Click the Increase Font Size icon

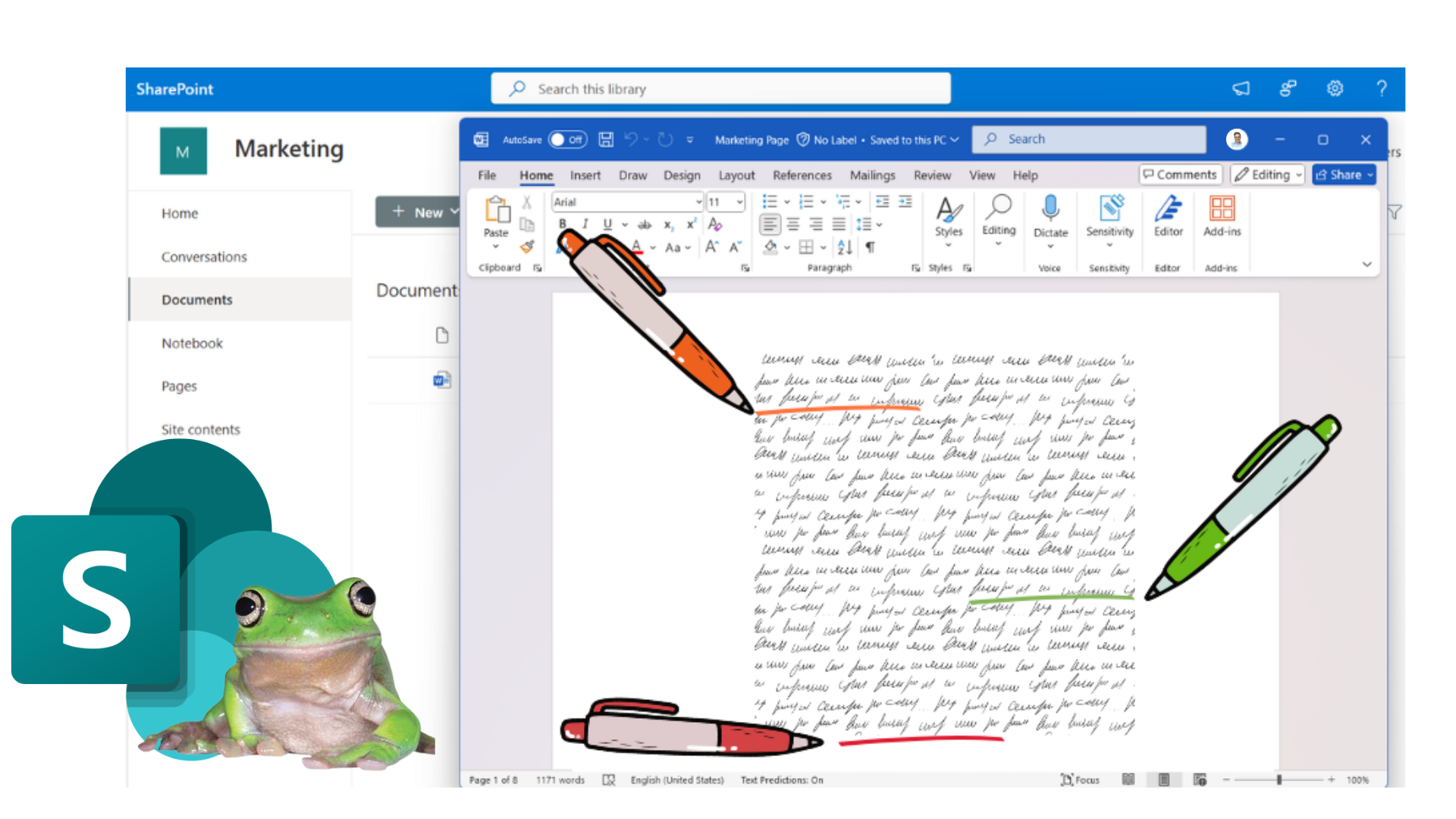tap(711, 247)
